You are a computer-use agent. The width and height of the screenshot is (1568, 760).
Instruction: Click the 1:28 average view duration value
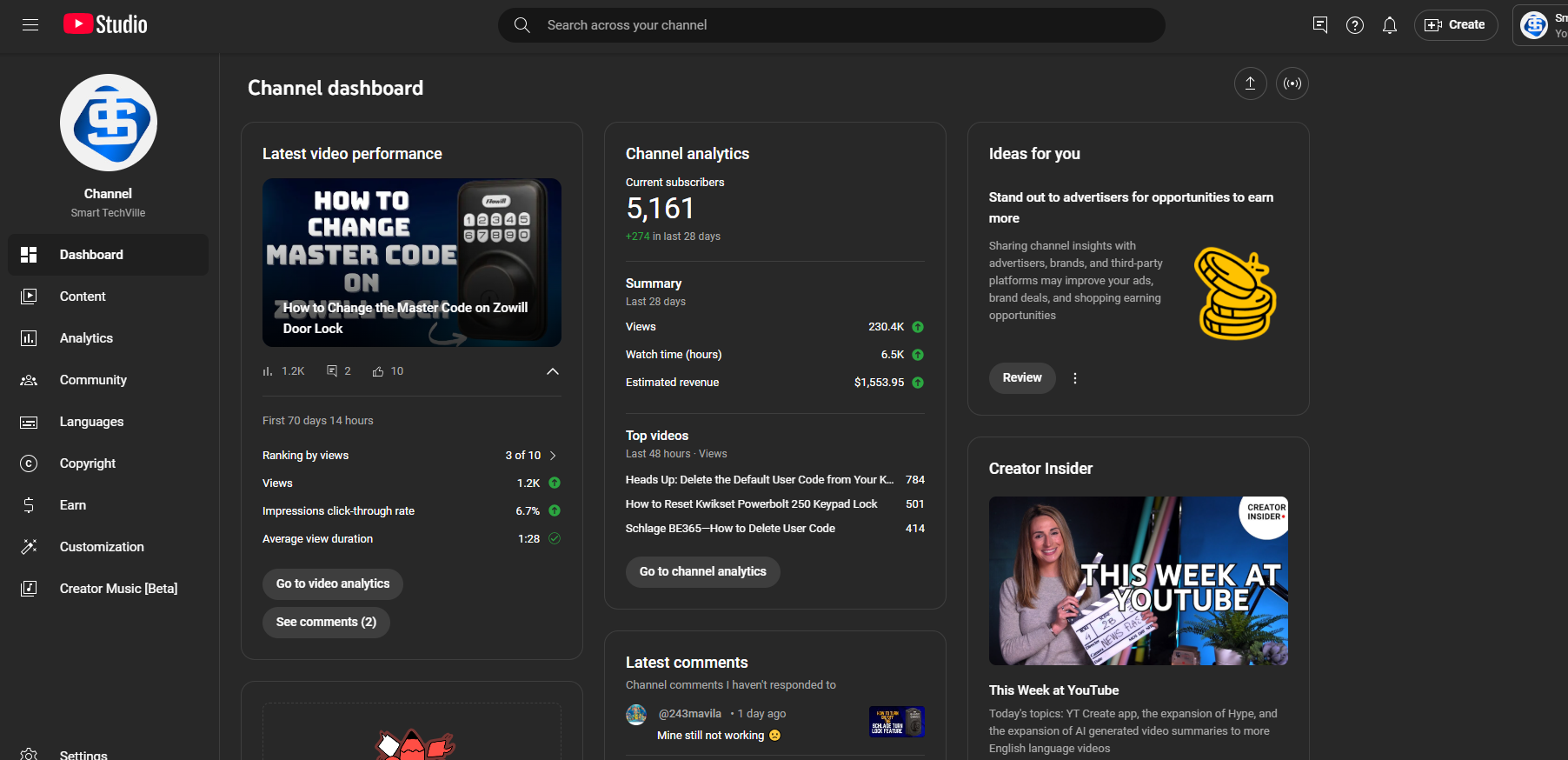coord(528,539)
